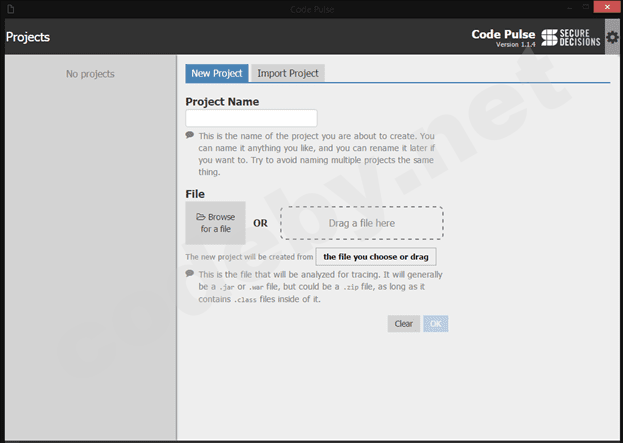Click the Version 1.1.4 label
This screenshot has height=443, width=623.
[x=516, y=44]
